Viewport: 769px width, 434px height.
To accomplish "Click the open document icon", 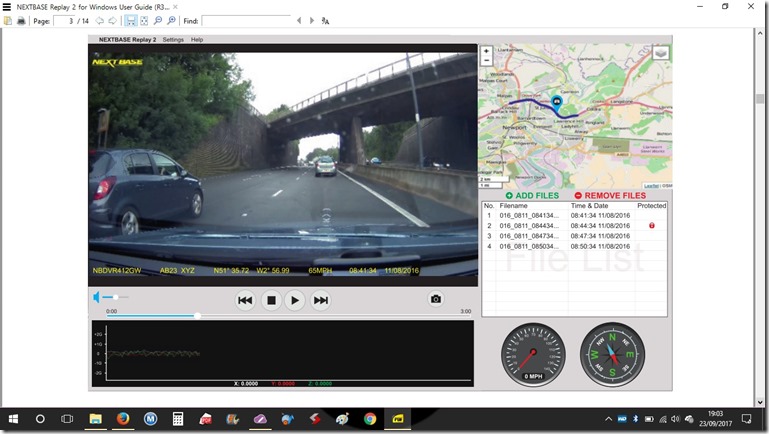I will point(8,21).
